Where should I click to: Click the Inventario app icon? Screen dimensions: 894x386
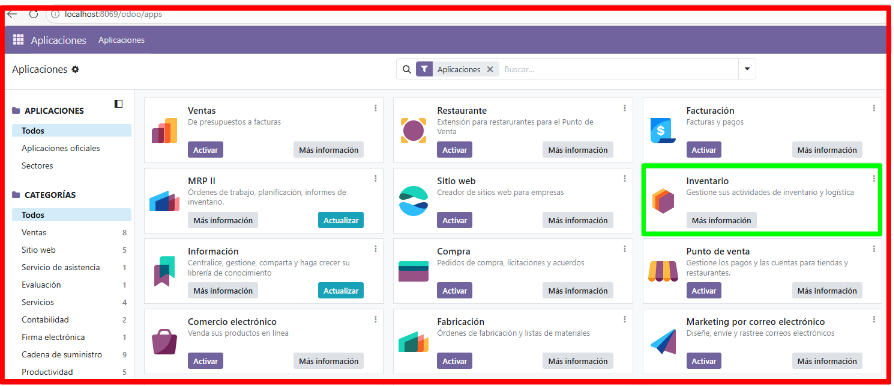point(663,201)
